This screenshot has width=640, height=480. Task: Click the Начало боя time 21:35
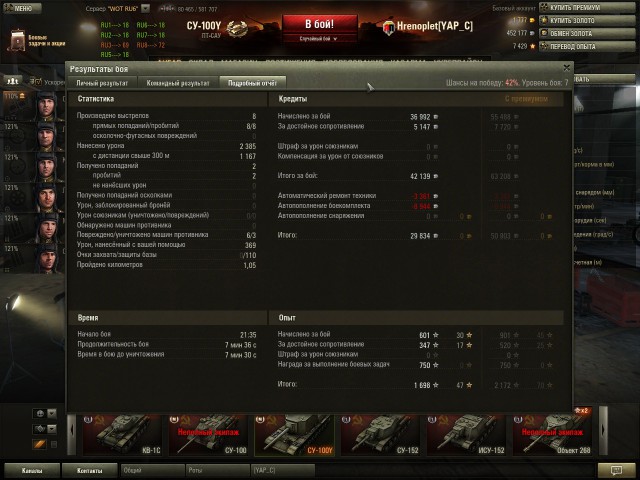pyautogui.click(x=248, y=335)
